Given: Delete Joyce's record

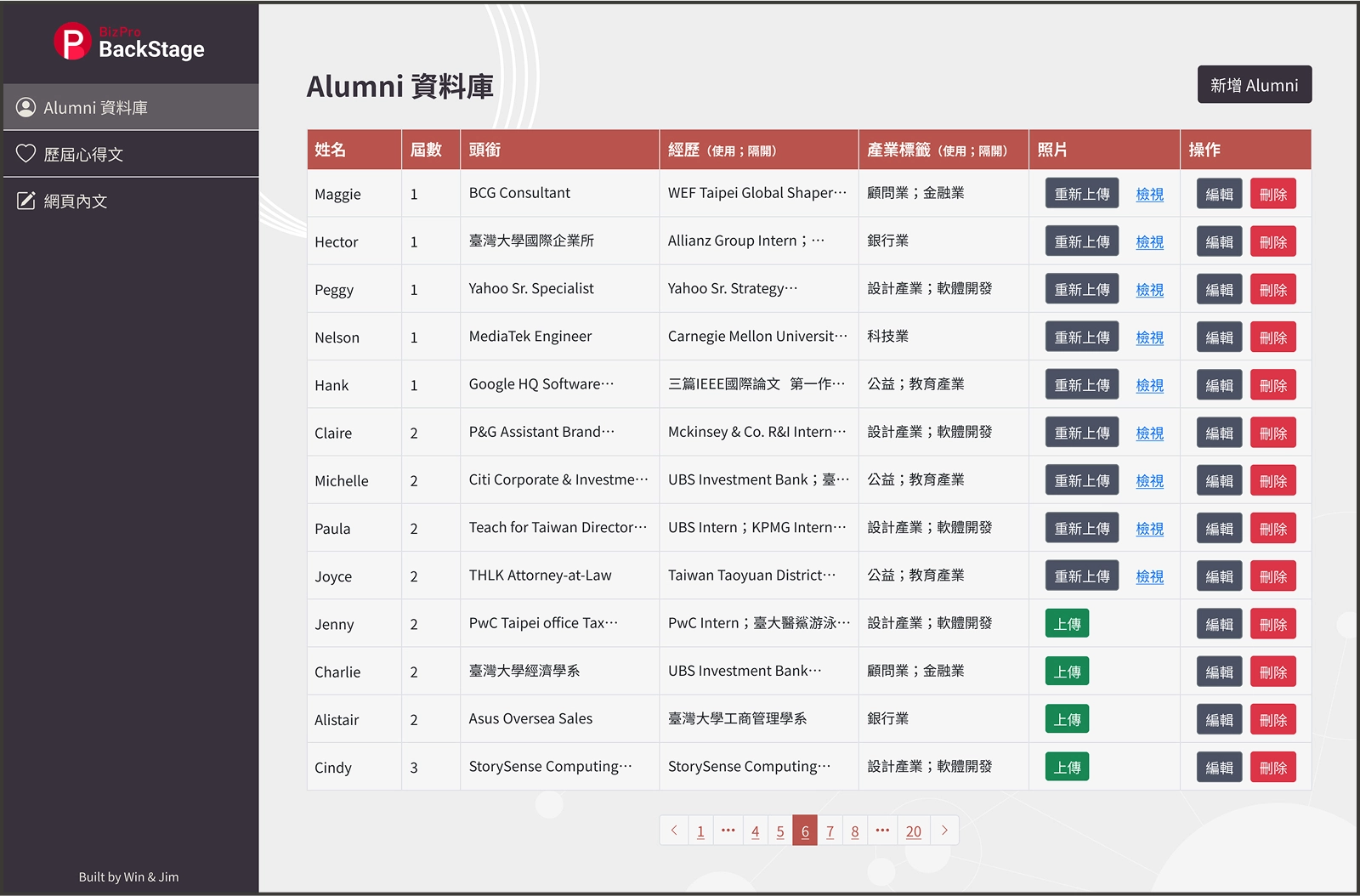Looking at the screenshot, I should click(1273, 576).
